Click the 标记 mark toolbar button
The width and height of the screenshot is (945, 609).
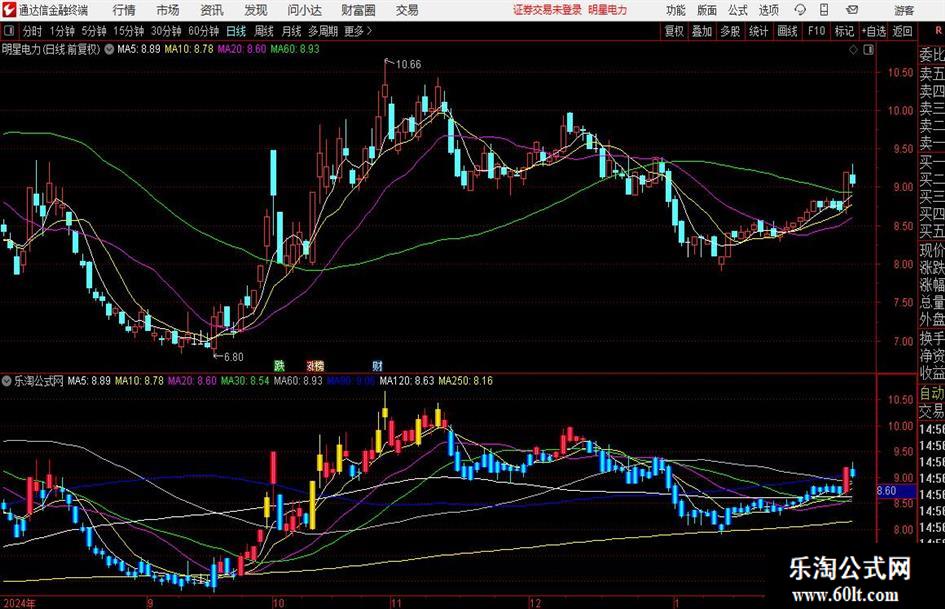pos(844,31)
